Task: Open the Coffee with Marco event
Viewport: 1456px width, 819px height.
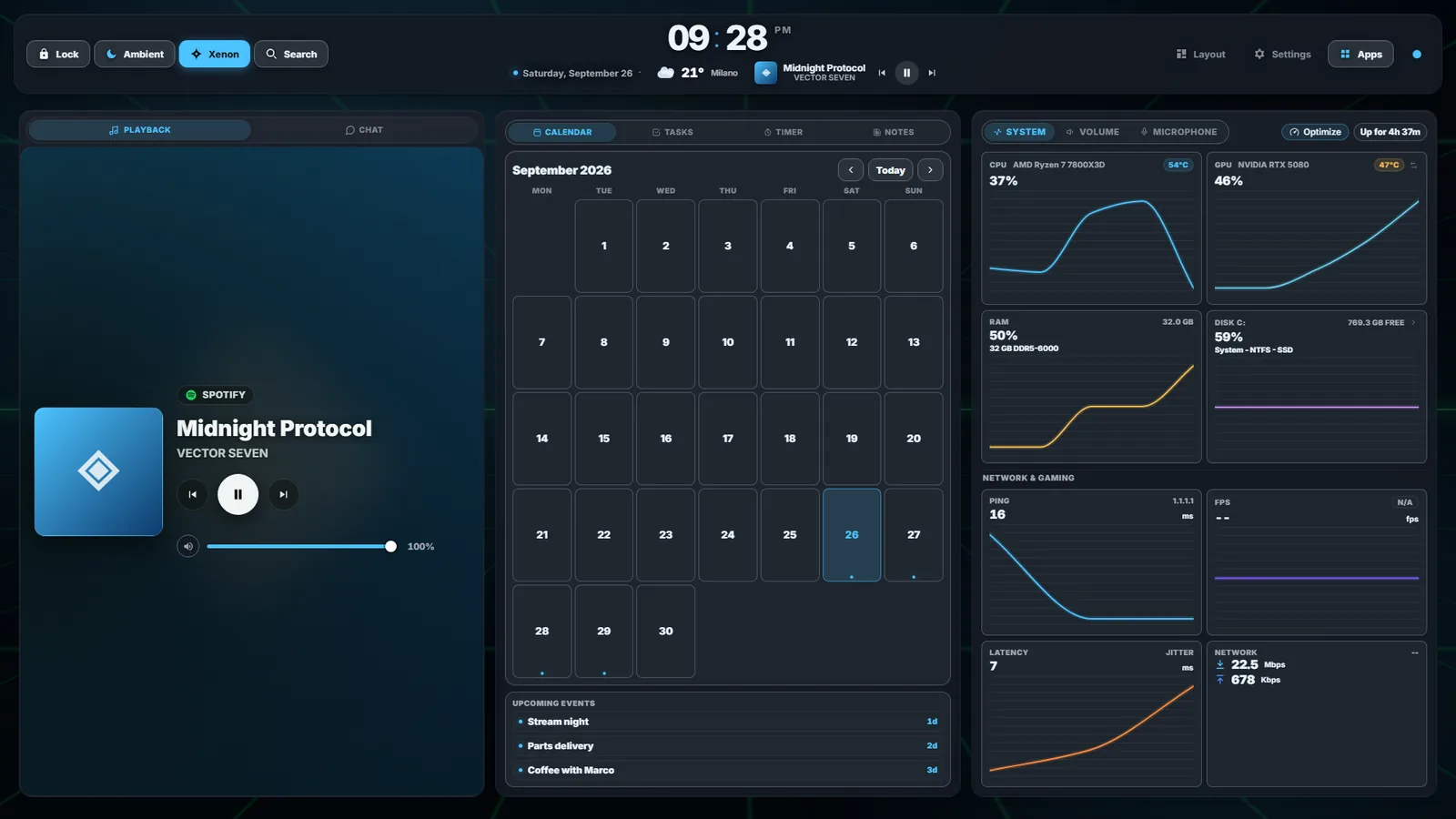Action: pos(728,770)
